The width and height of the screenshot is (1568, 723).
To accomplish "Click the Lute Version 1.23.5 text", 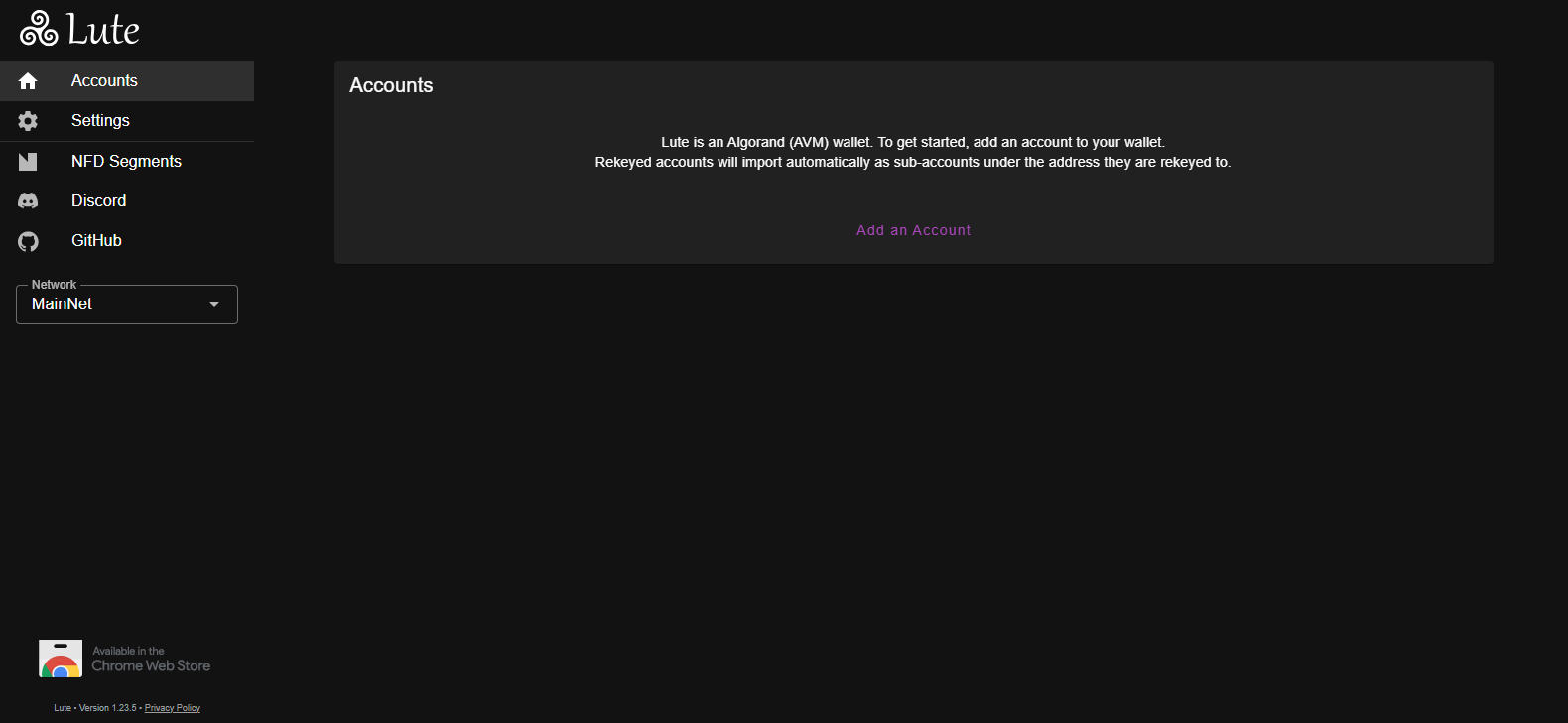I will tap(95, 708).
